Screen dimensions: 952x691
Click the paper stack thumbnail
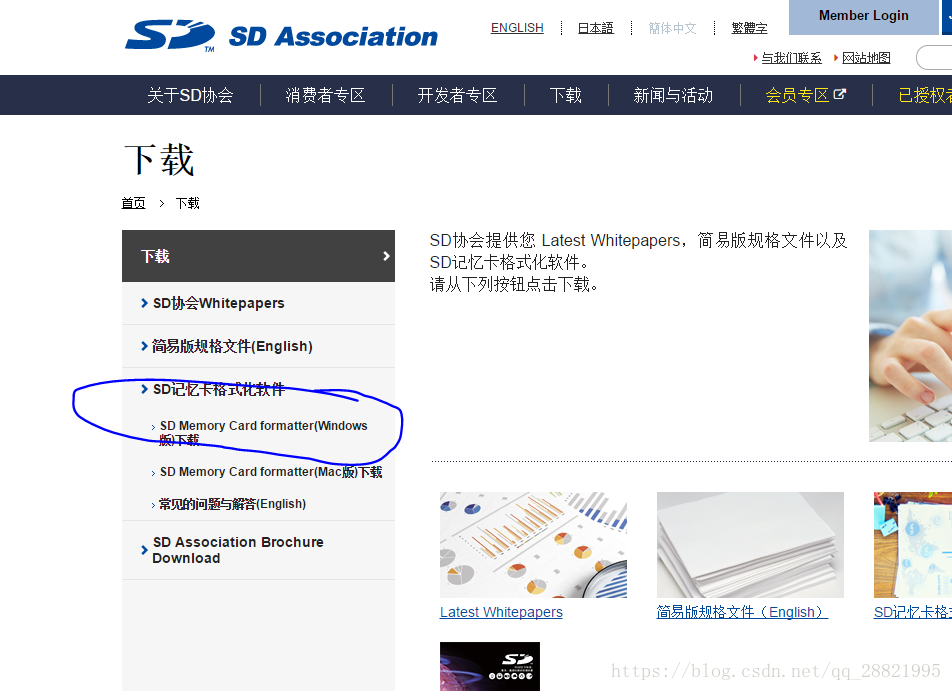[x=750, y=545]
